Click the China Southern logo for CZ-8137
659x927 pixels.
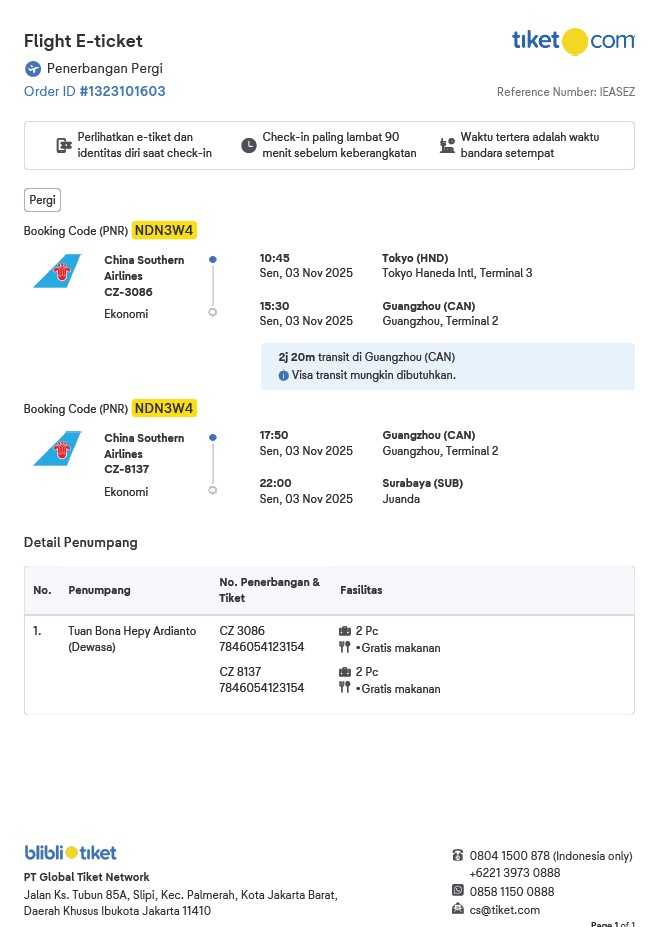pos(57,449)
